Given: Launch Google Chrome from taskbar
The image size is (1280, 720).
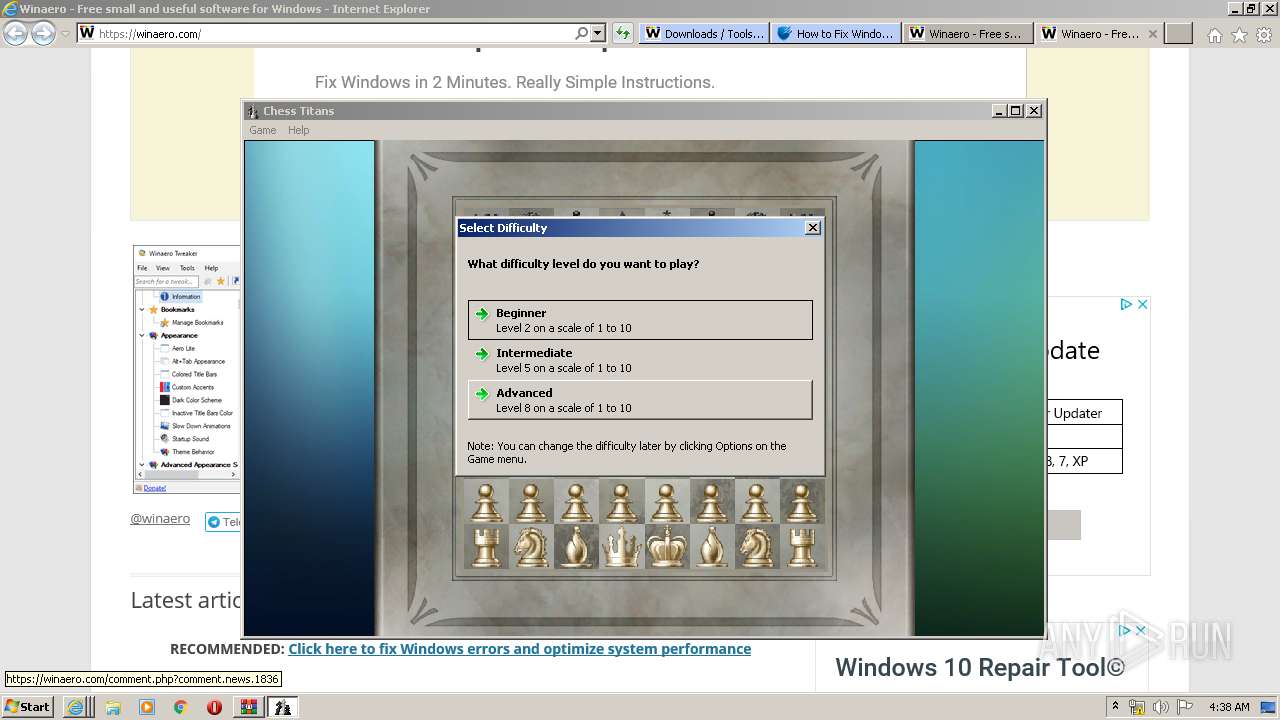Looking at the screenshot, I should pyautogui.click(x=181, y=707).
